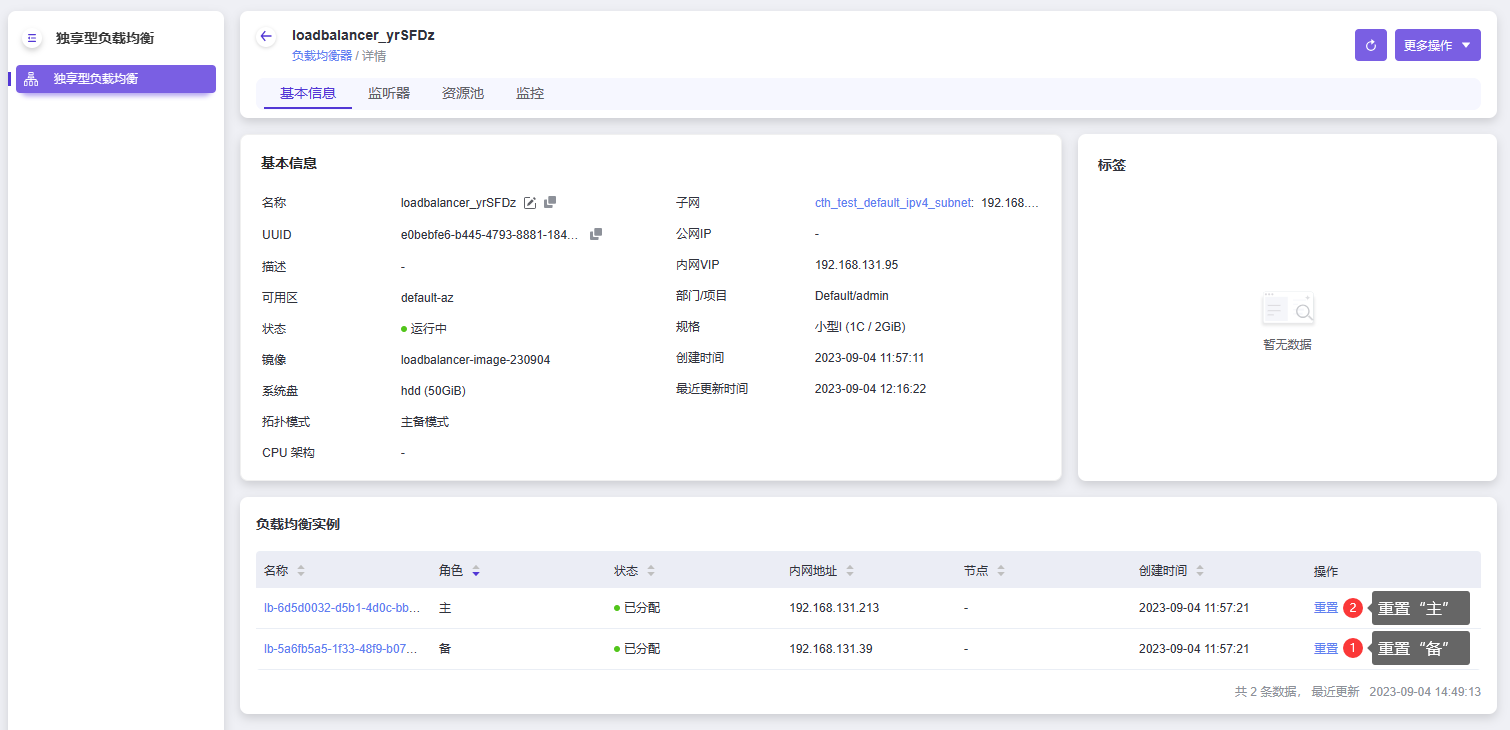Sort instances by 名称 column
This screenshot has width=1510, height=730.
coord(301,571)
